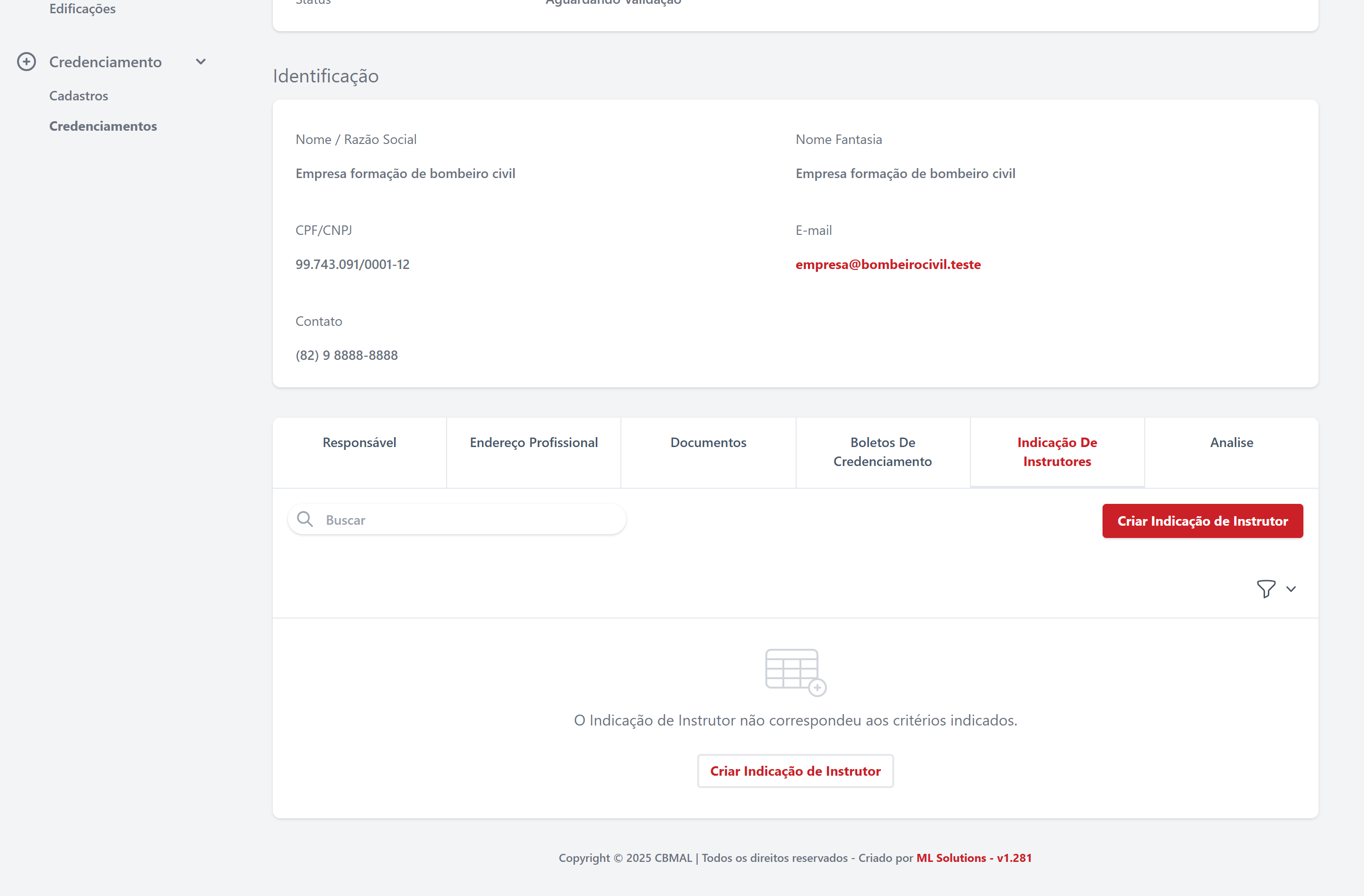
Task: Click the empty table placeholder icon
Action: click(795, 672)
